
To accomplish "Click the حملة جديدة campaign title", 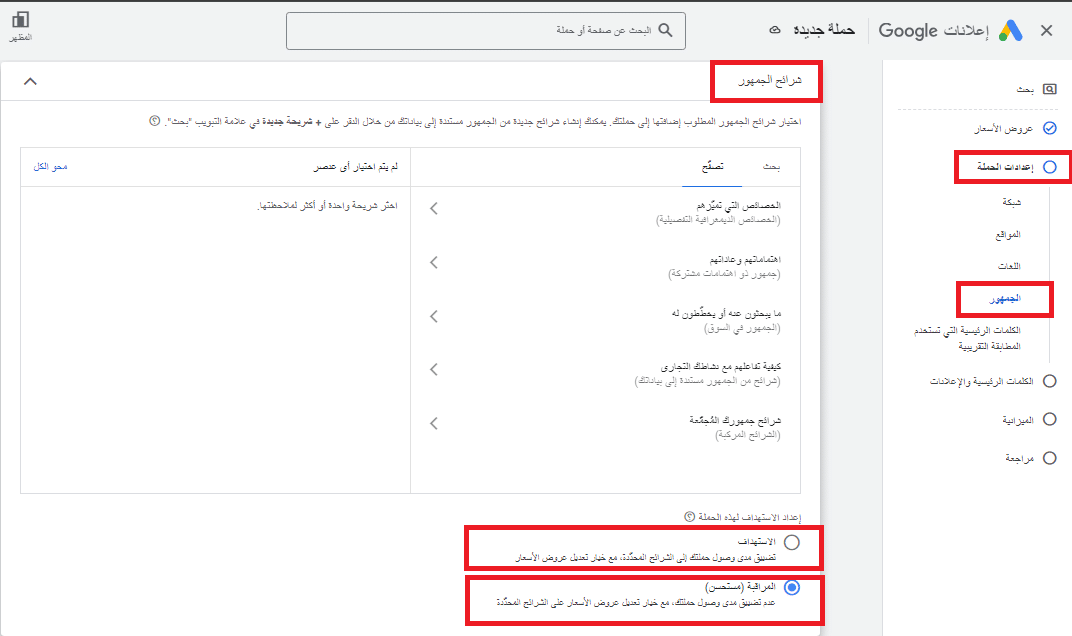I will click(x=824, y=29).
